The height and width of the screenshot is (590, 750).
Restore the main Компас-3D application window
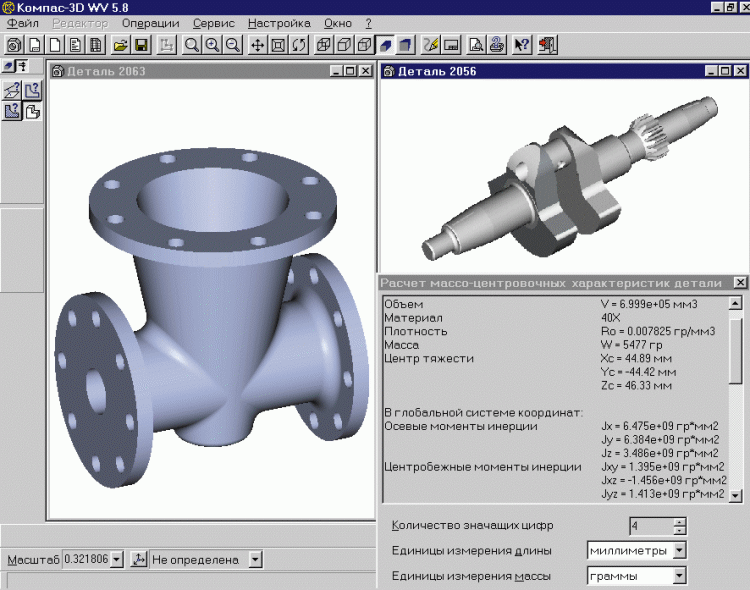click(x=730, y=7)
